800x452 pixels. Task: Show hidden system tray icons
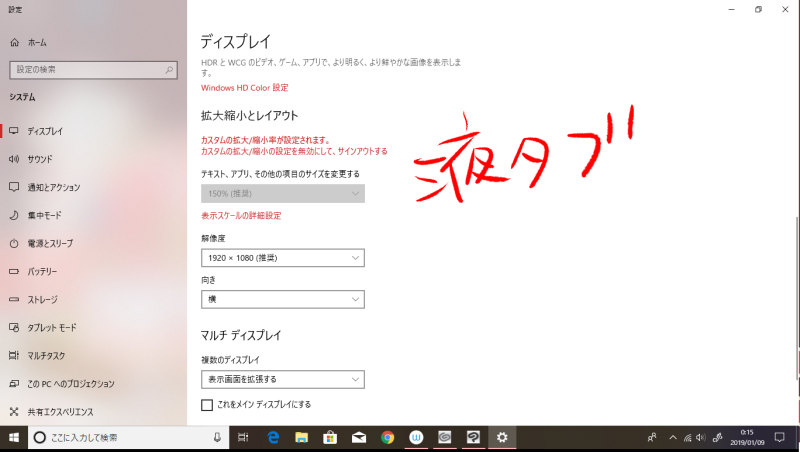[672, 437]
